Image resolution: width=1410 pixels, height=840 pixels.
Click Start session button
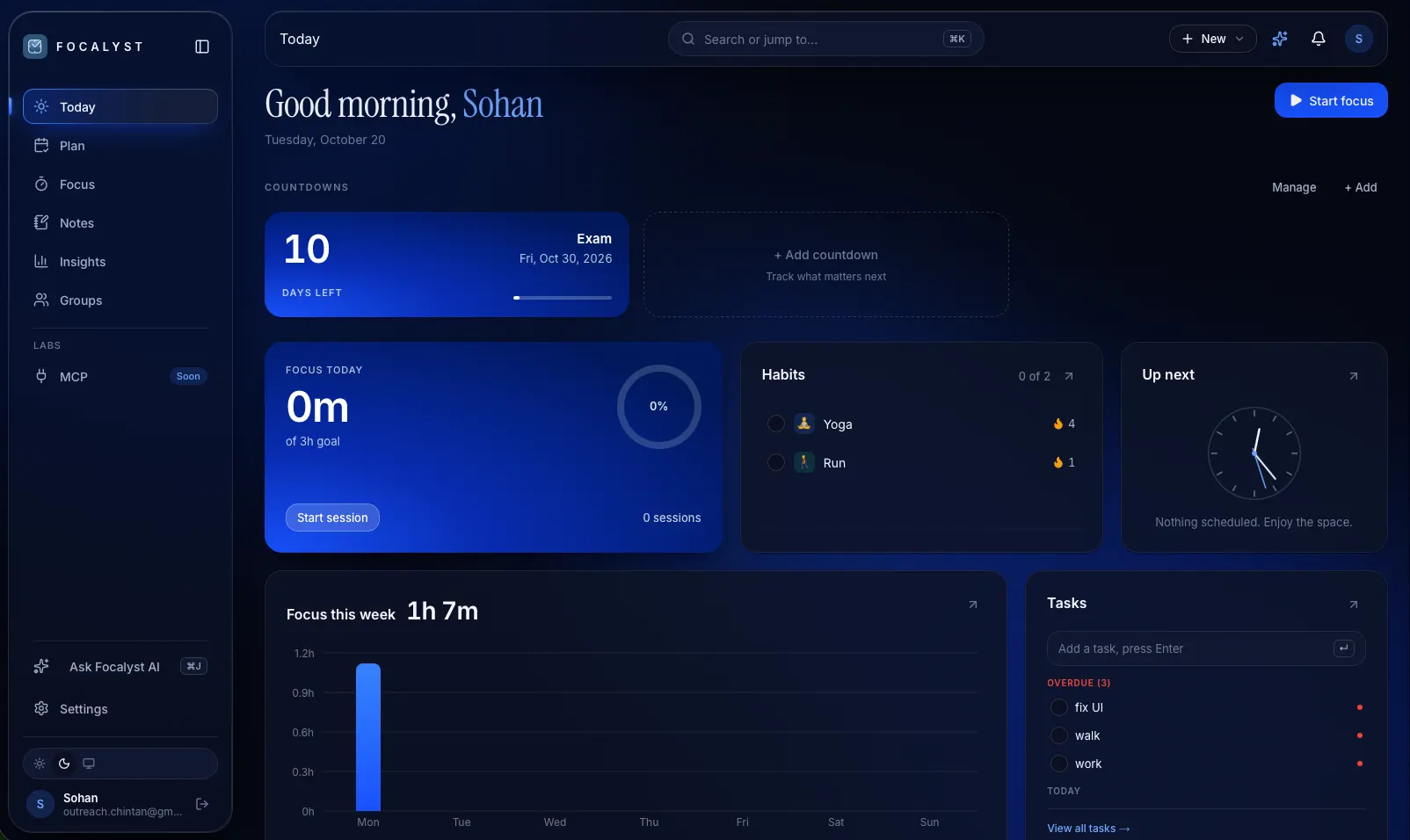332,518
